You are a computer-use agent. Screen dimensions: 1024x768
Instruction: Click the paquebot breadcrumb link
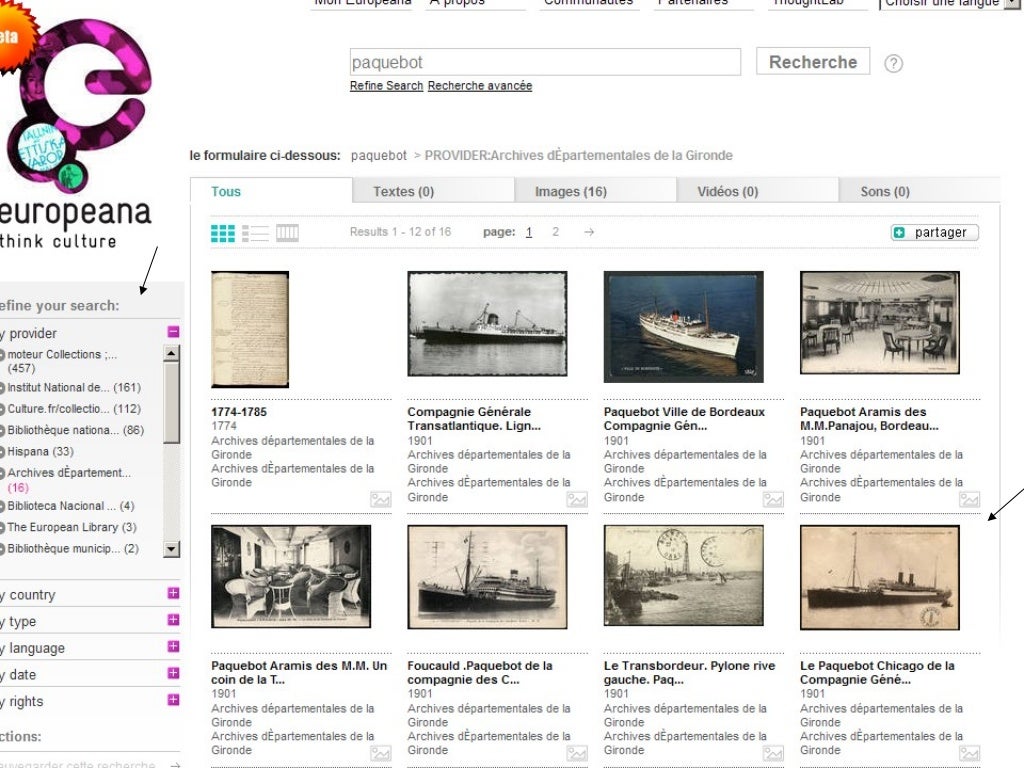[x=379, y=155]
